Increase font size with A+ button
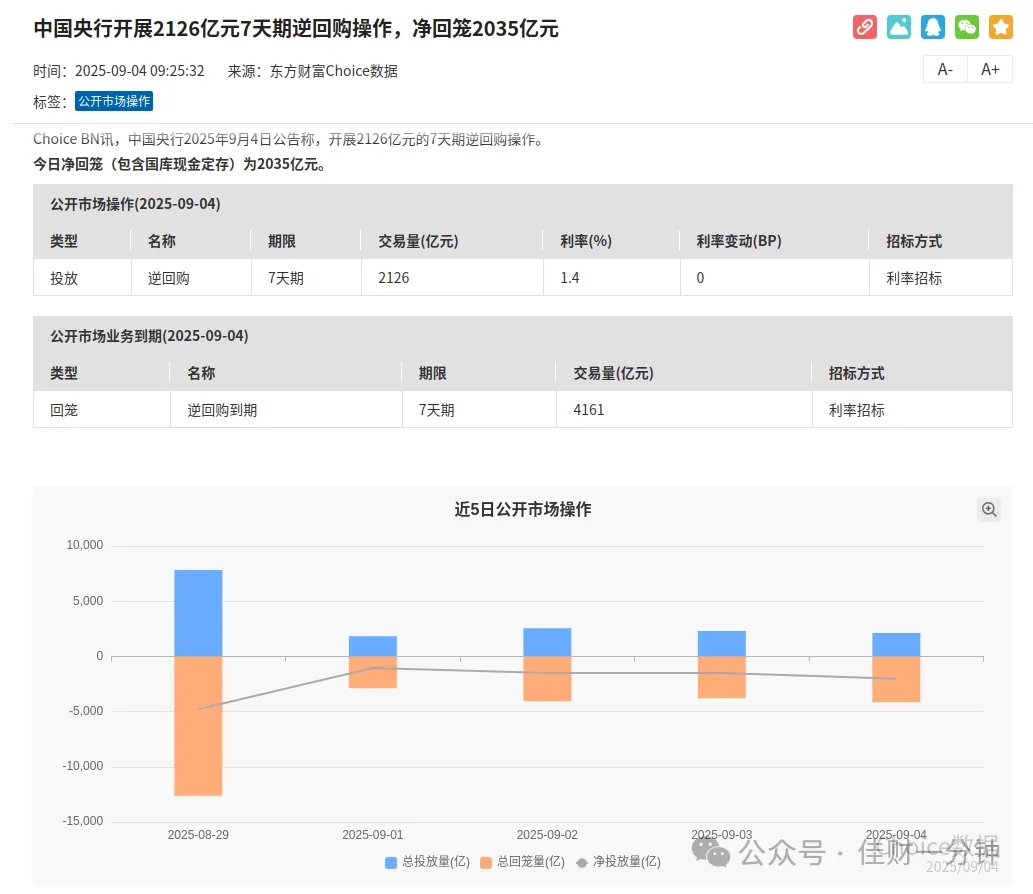 click(990, 69)
